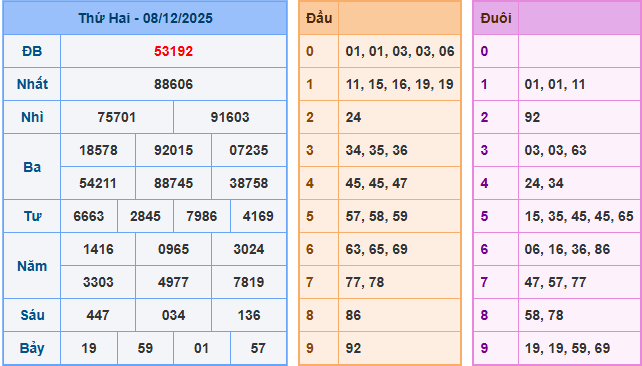Select the Thứ Hai - 08/12/2025 header
The width and height of the screenshot is (642, 366).
[145, 18]
